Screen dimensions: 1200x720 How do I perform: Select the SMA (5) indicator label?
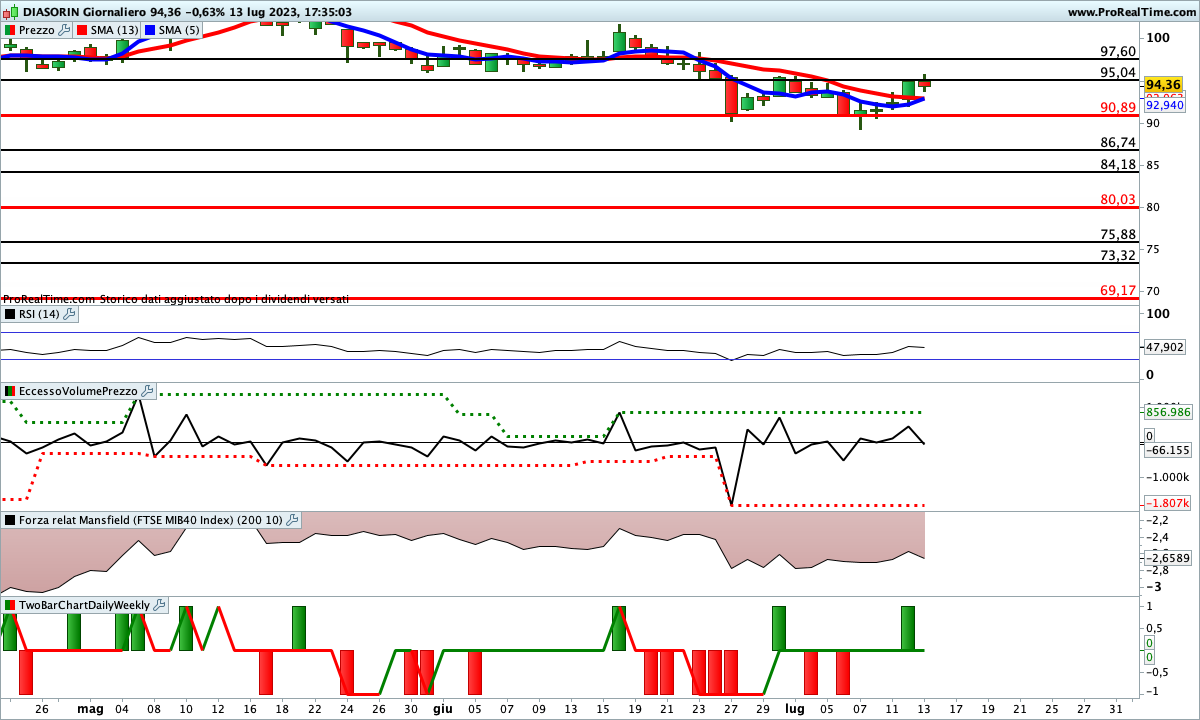pos(179,30)
